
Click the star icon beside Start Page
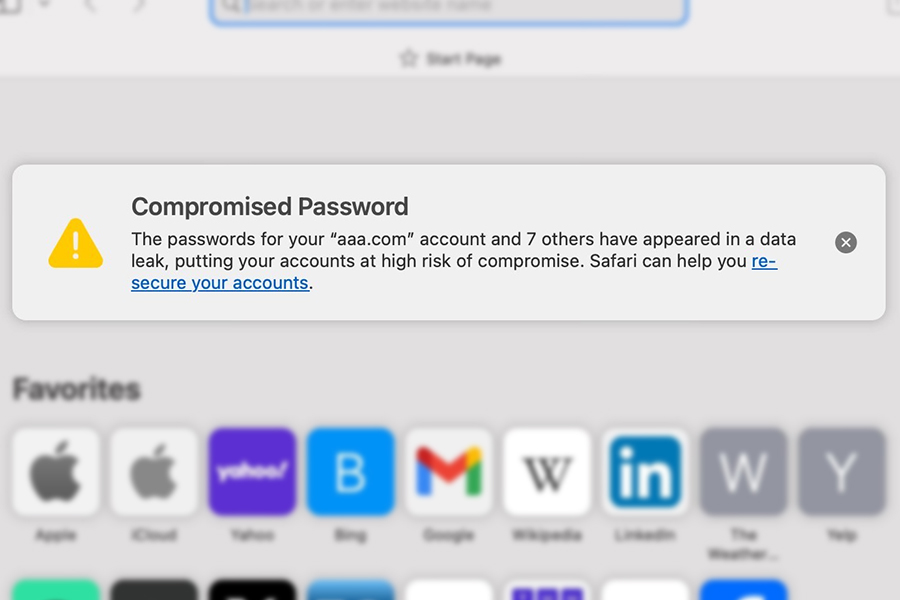coord(406,58)
